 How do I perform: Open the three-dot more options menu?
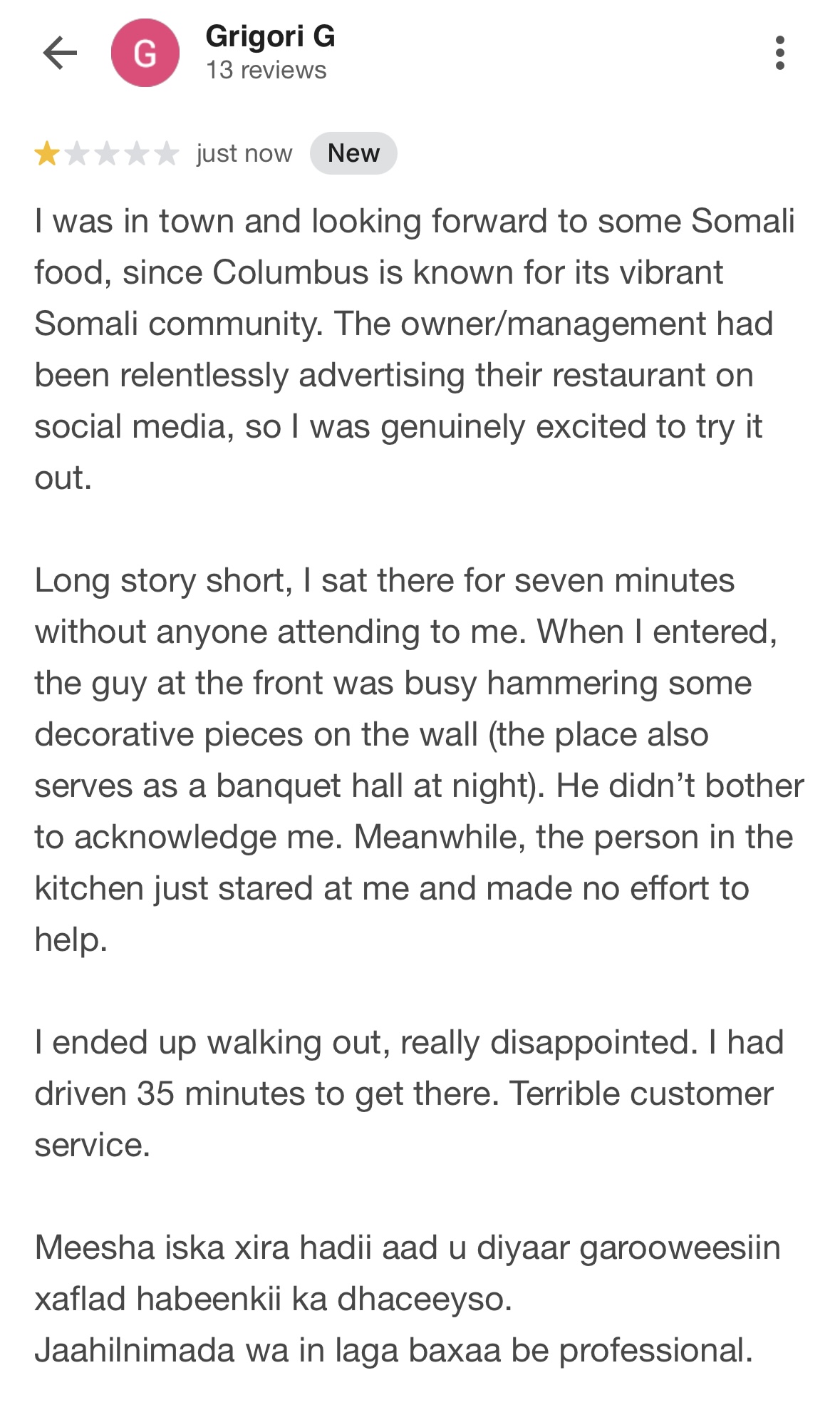(x=779, y=53)
